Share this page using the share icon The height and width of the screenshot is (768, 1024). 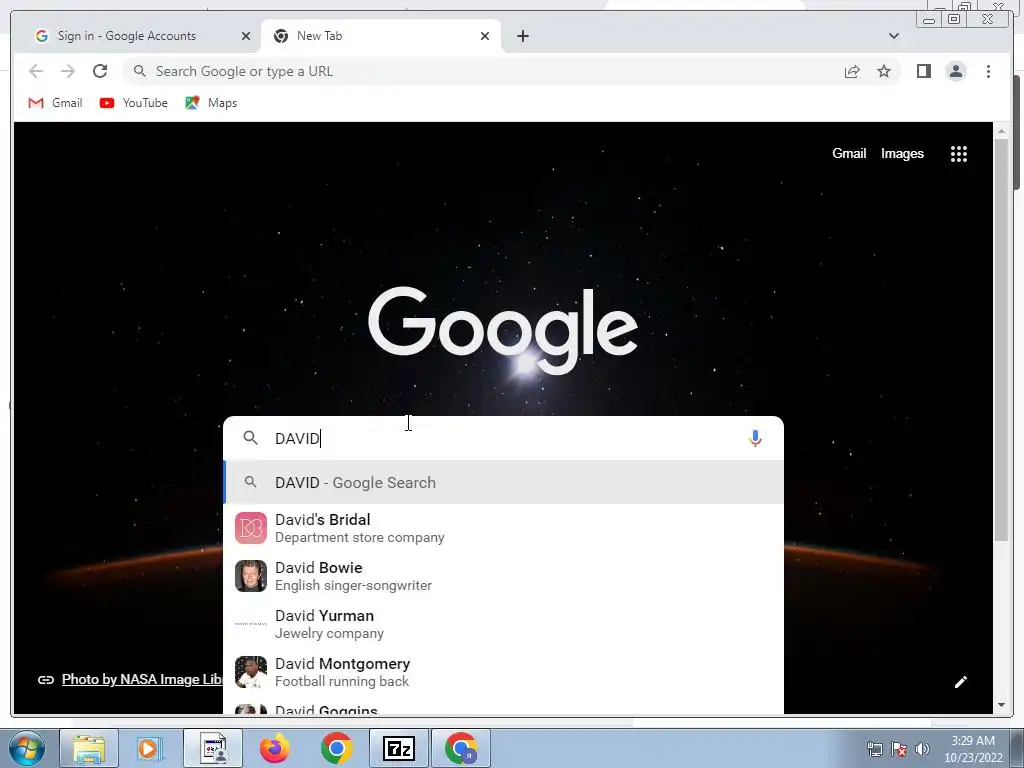pos(852,71)
